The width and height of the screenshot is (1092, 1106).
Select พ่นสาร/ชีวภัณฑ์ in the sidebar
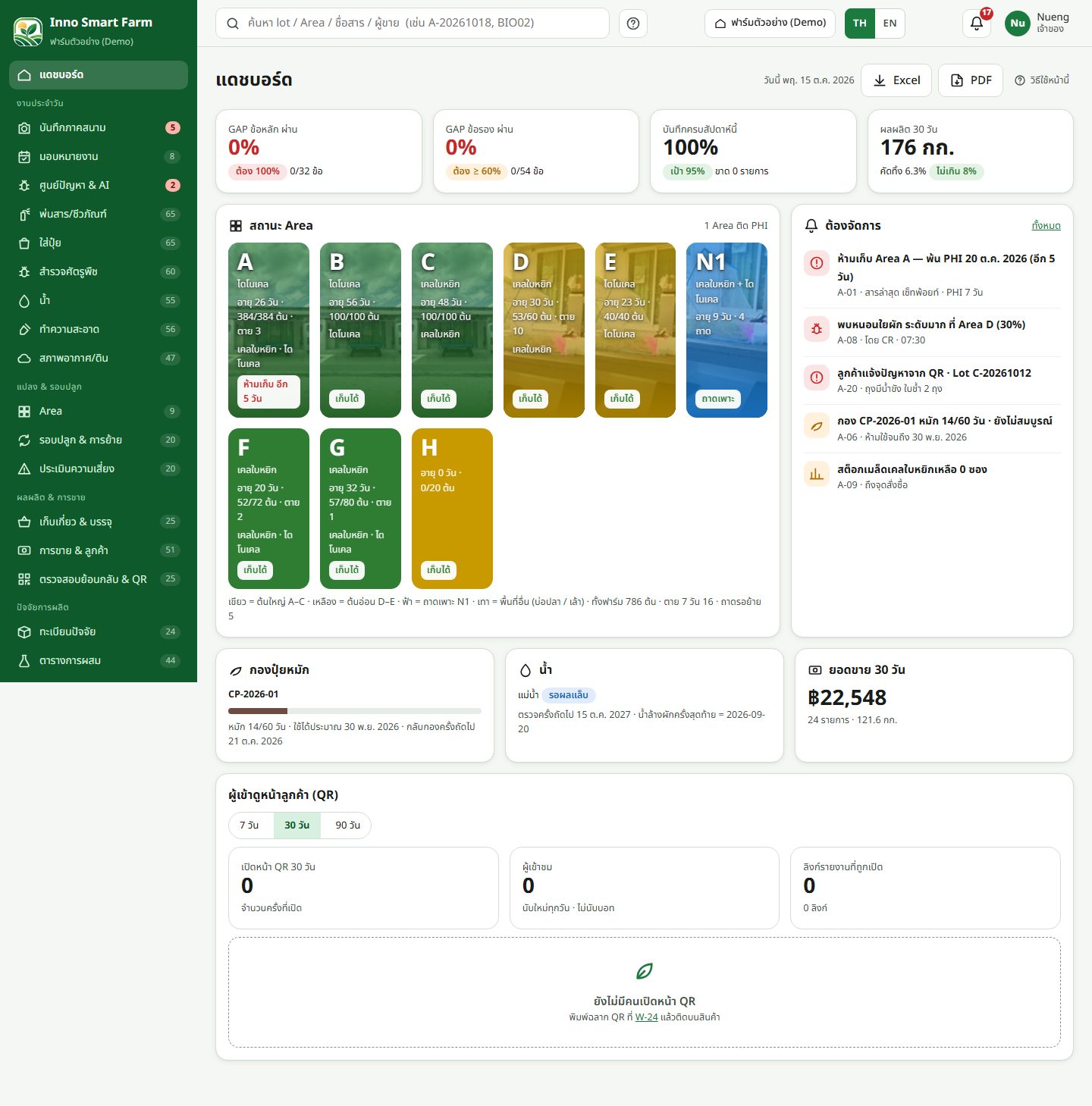tap(99, 215)
